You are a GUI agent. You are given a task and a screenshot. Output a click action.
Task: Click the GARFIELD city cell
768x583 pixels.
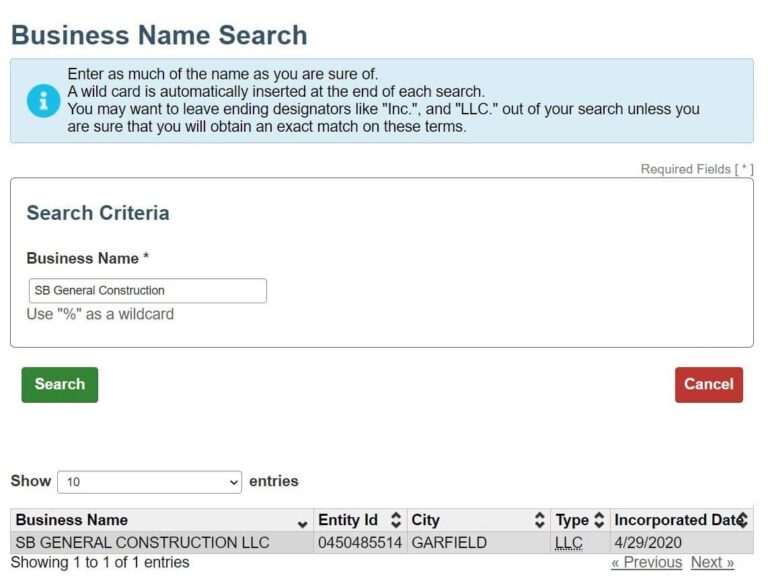coord(449,543)
